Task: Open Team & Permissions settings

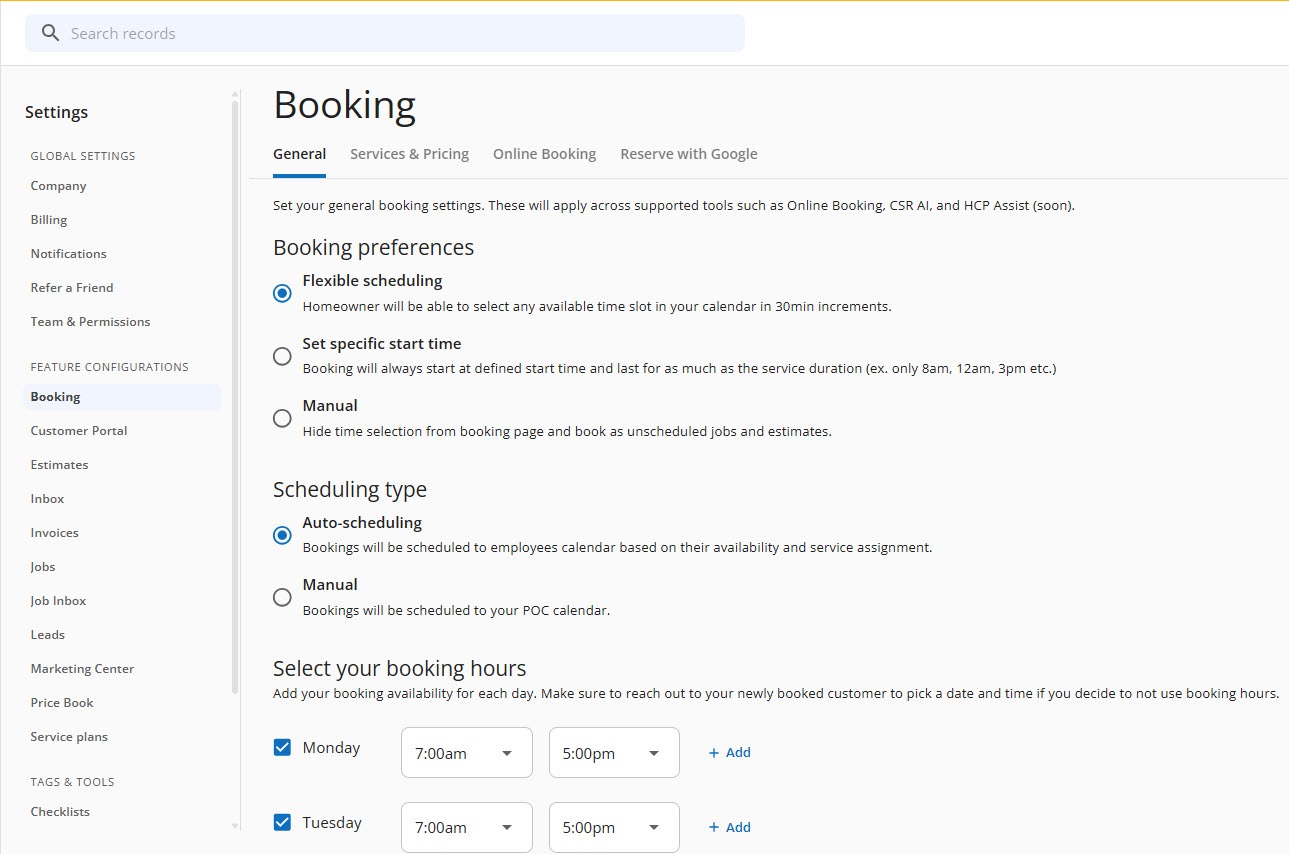Action: (90, 322)
